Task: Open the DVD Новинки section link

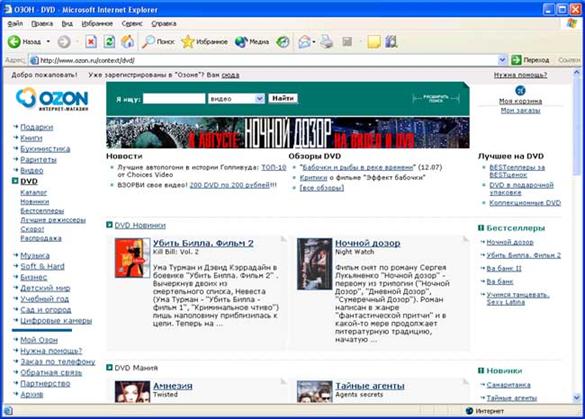Action: pyautogui.click(x=140, y=225)
